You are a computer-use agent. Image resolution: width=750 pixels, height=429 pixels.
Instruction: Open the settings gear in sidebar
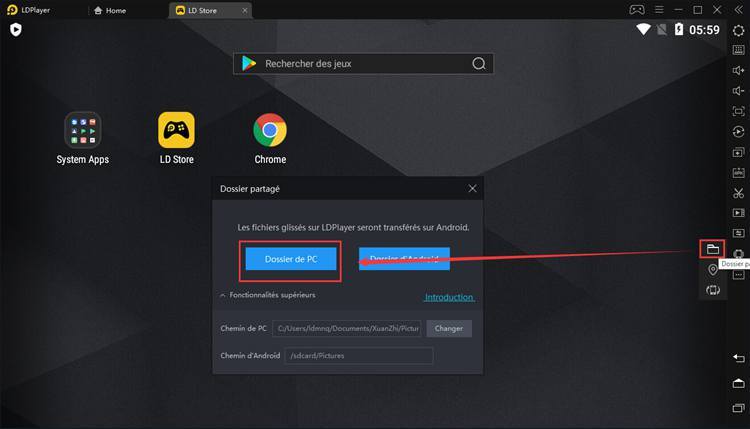tap(739, 30)
